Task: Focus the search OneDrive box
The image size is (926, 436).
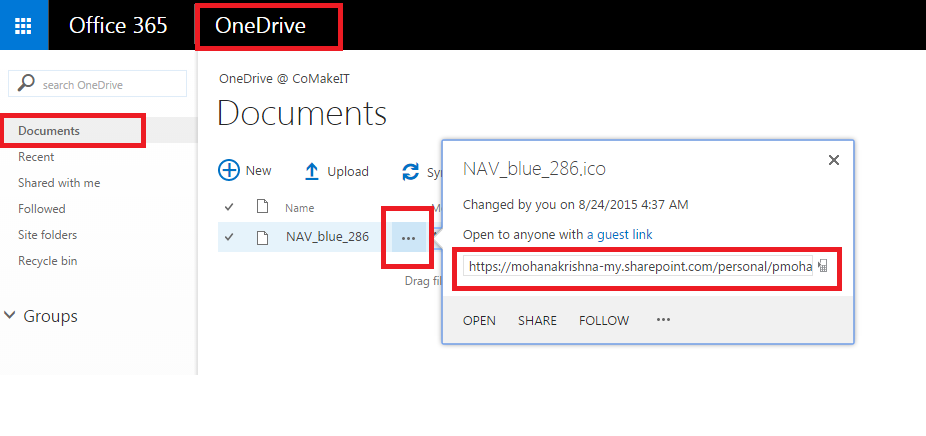Action: tap(97, 84)
